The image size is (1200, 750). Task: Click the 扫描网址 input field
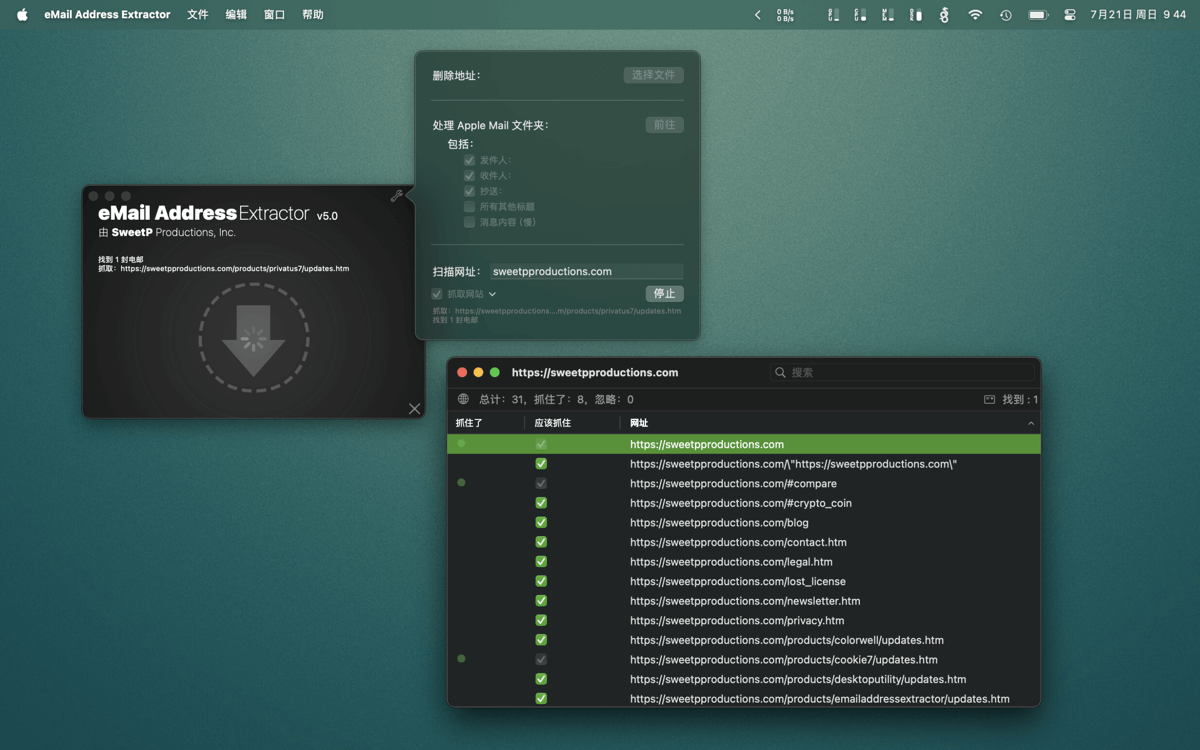[x=586, y=271]
